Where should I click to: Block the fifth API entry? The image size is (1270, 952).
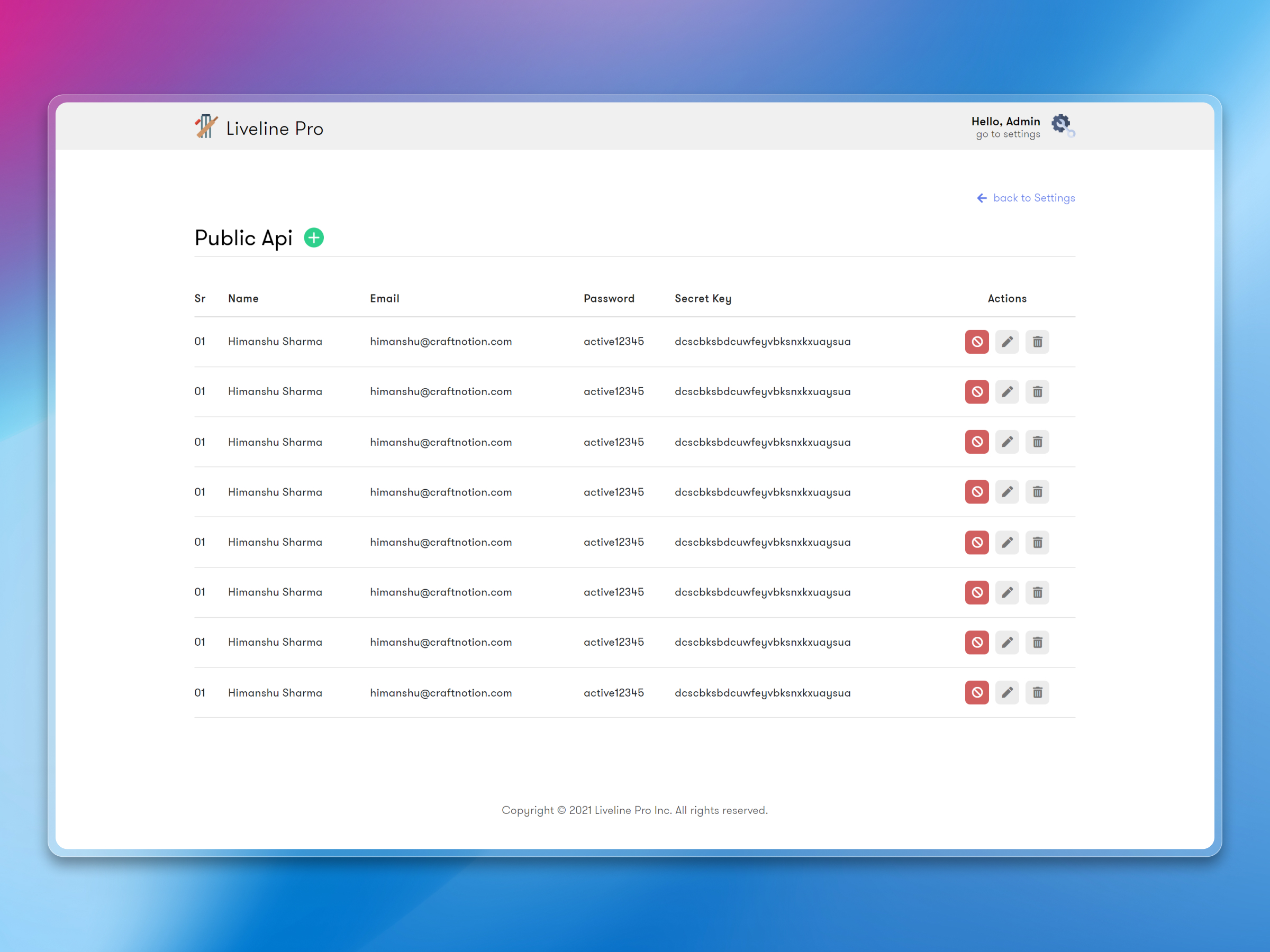pyautogui.click(x=977, y=542)
